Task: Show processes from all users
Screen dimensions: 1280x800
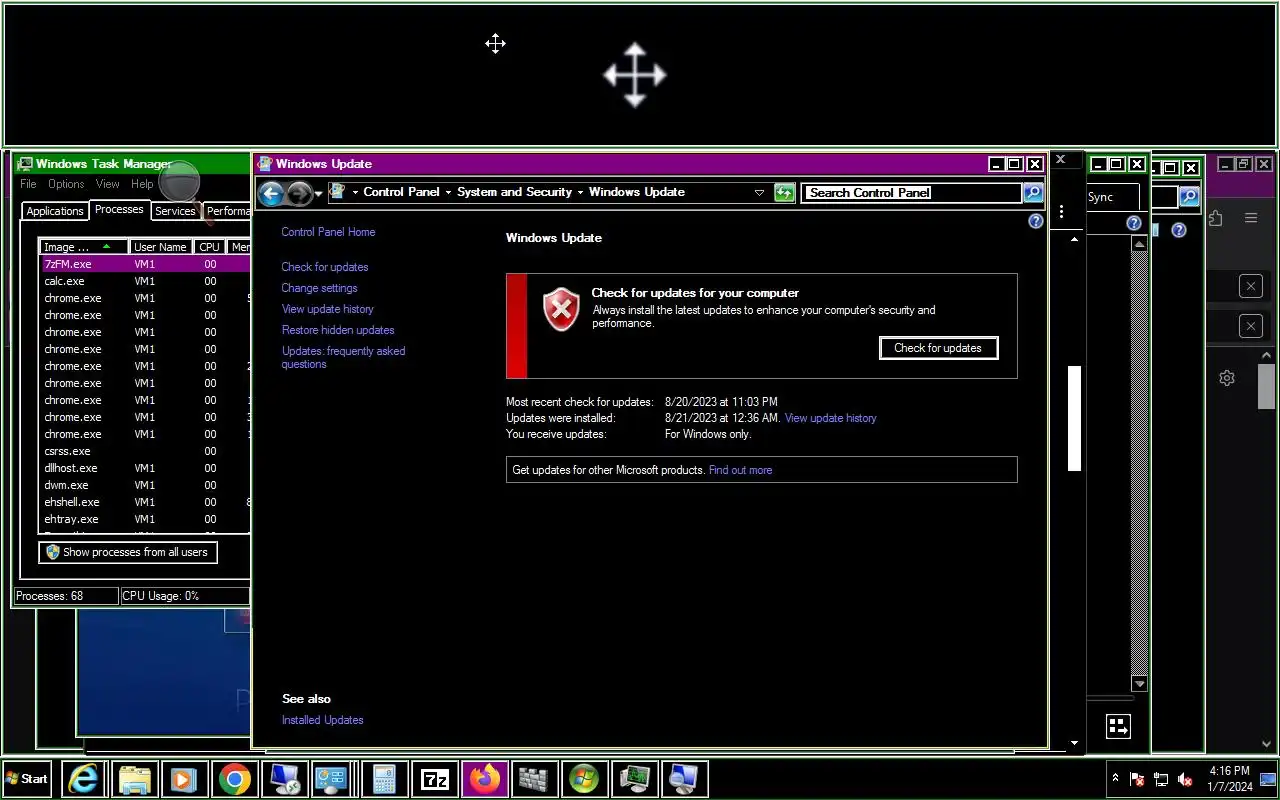Action: (x=127, y=552)
